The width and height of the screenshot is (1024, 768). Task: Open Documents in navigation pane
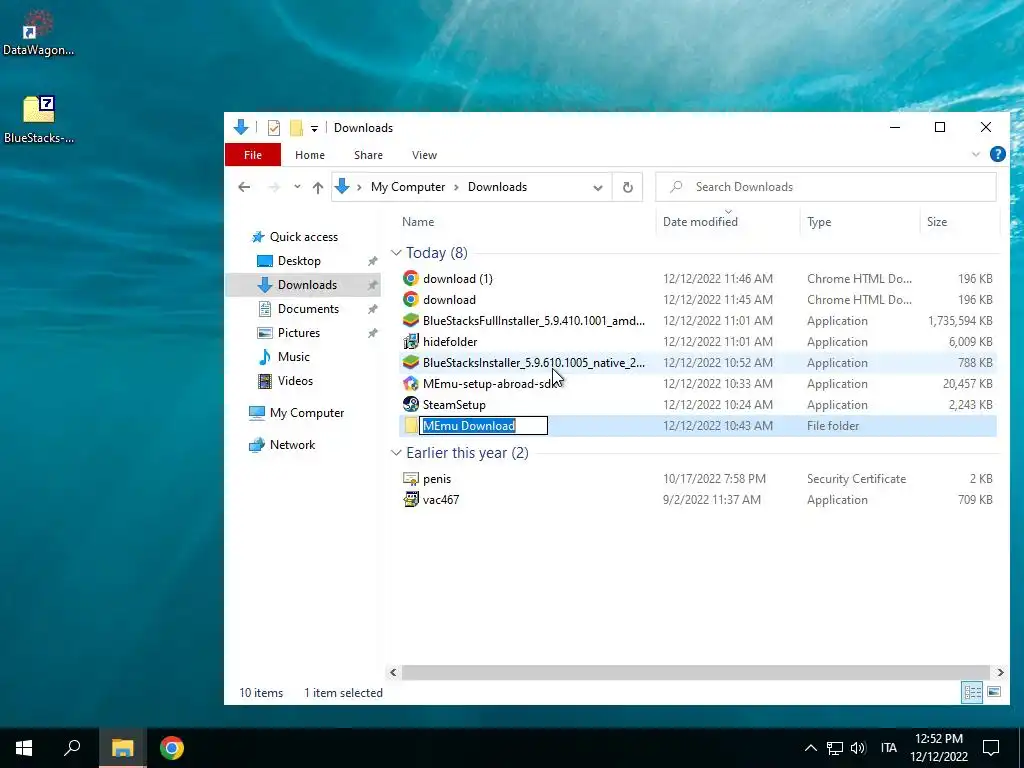308,309
